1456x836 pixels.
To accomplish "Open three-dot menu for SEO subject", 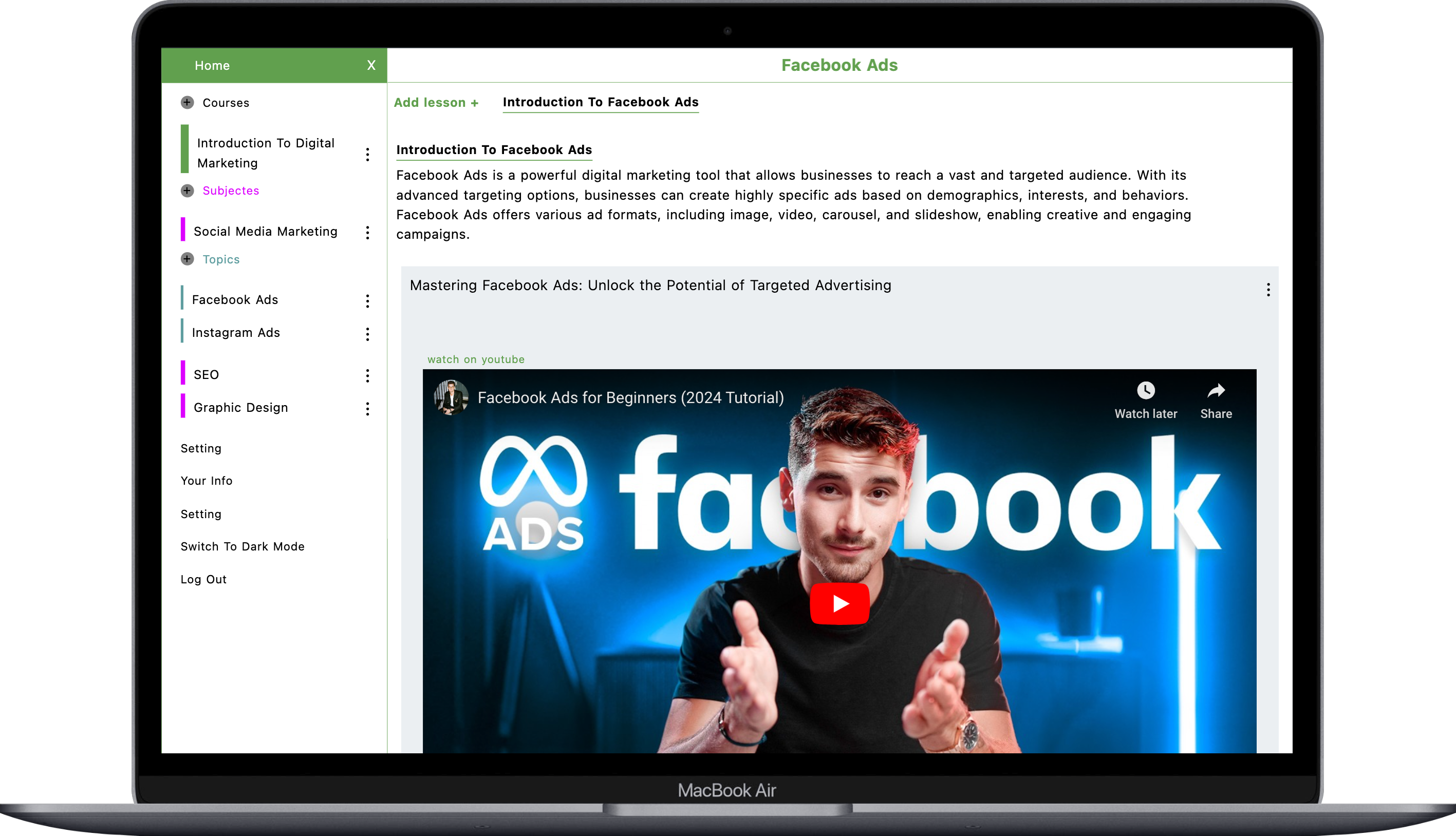I will (x=367, y=375).
